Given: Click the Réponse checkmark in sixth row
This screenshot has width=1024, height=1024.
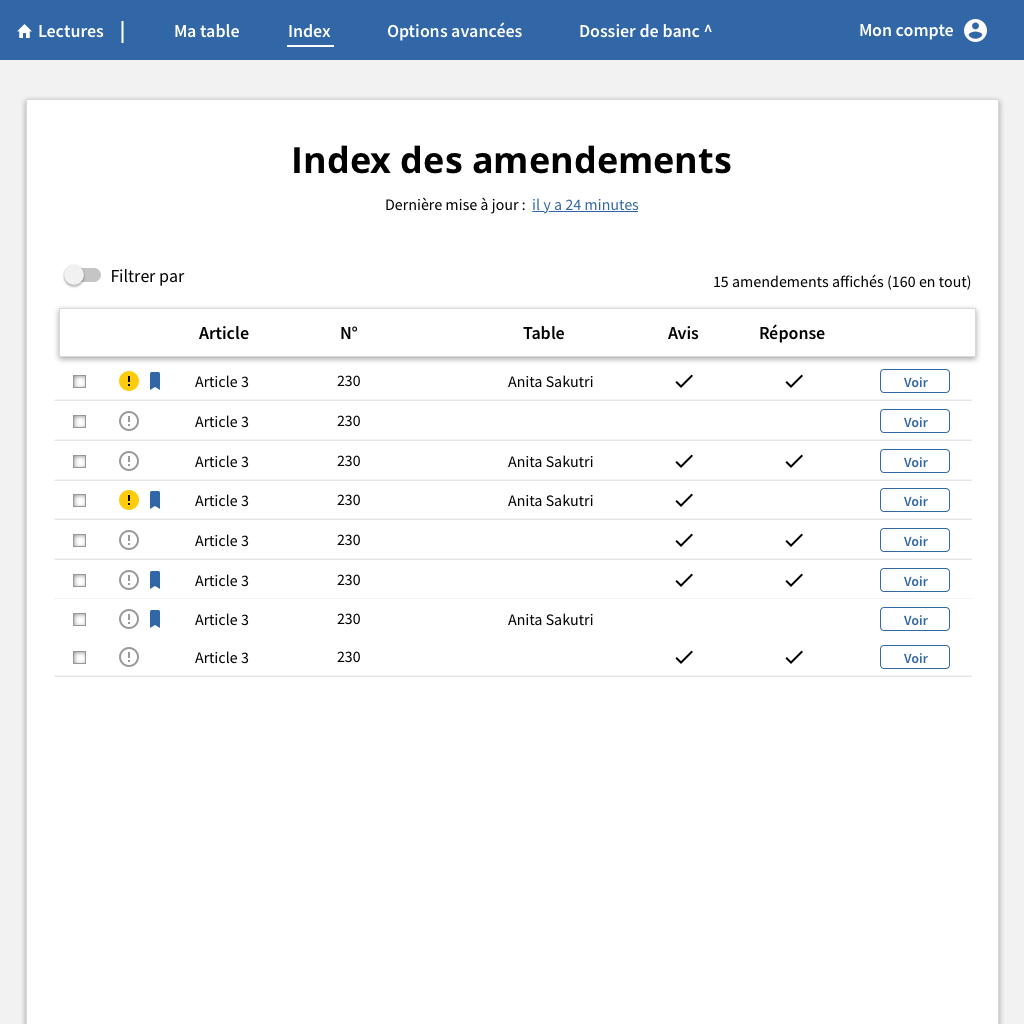Looking at the screenshot, I should pos(793,581).
